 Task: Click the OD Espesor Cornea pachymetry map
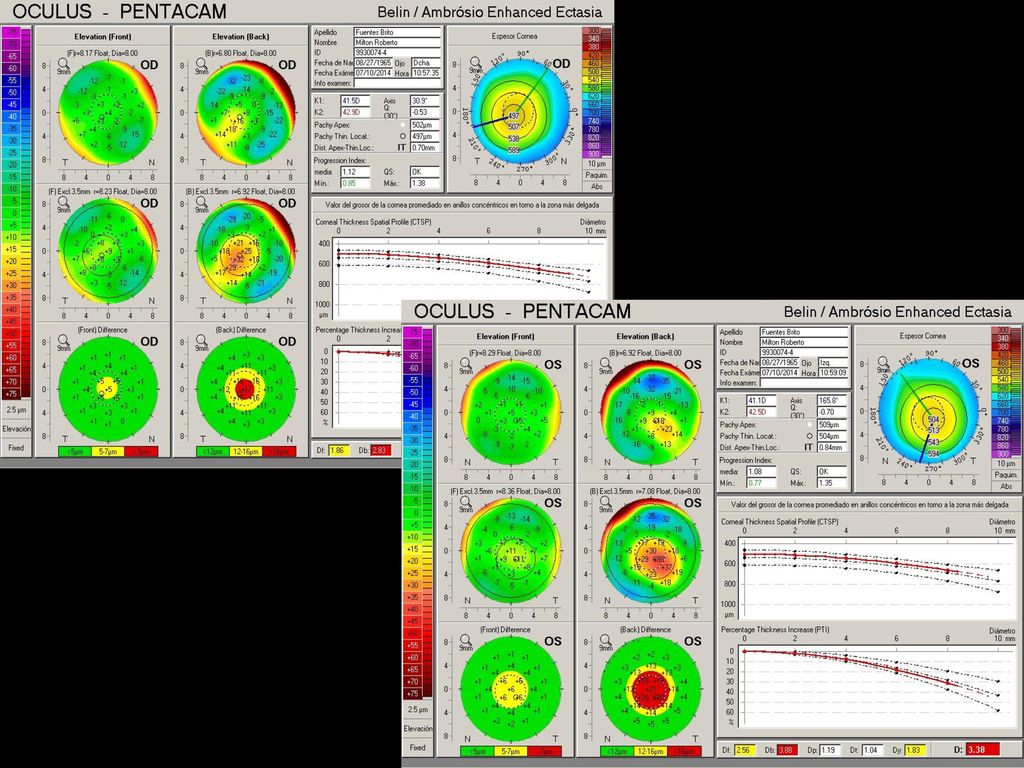click(x=520, y=112)
